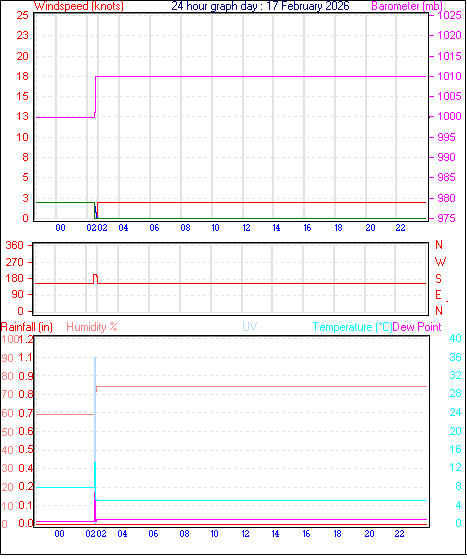Select temperature axis value 24
Screen dimensions: 467x559
point(456,412)
